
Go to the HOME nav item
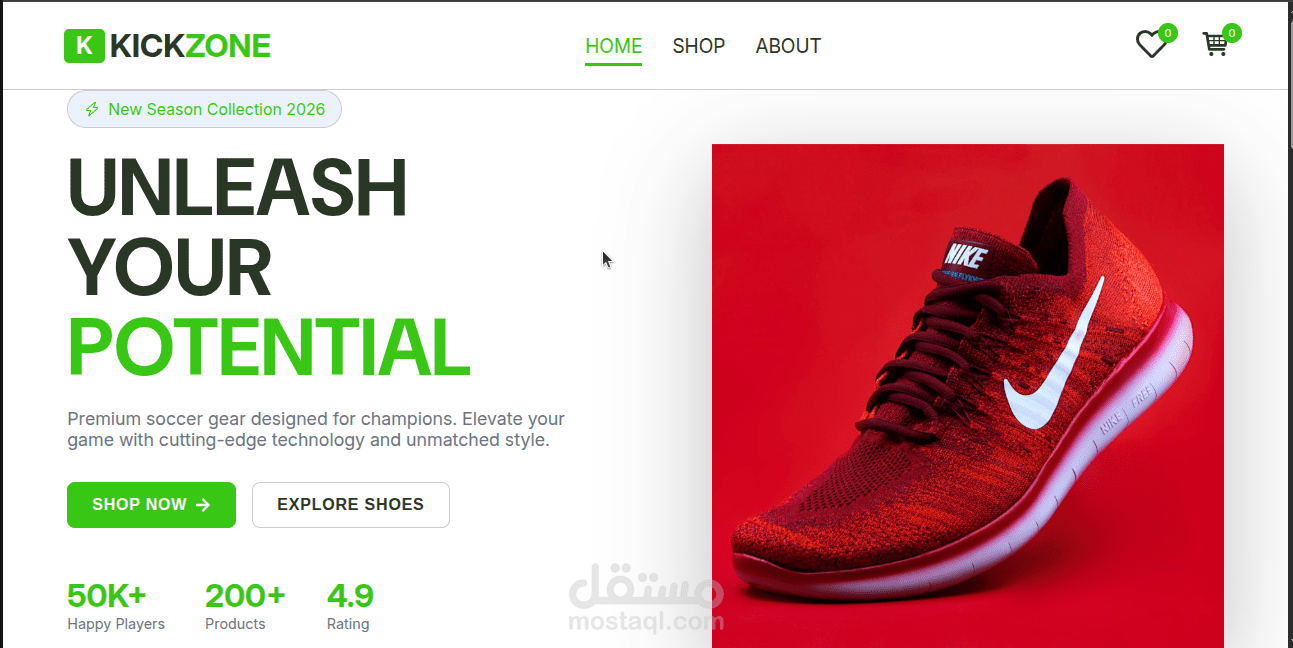click(x=614, y=46)
